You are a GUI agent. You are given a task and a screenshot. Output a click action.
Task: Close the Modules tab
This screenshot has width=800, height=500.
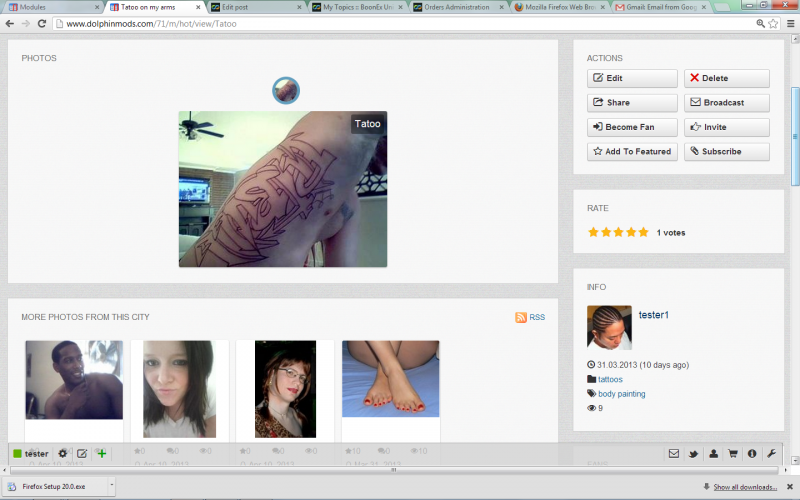[x=97, y=7]
